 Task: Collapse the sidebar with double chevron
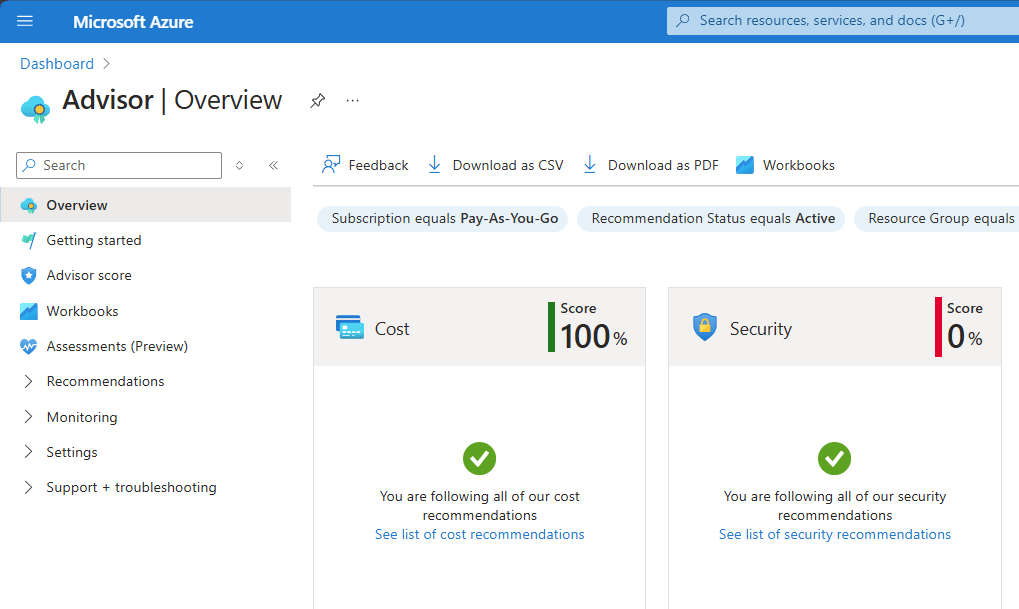click(x=274, y=165)
